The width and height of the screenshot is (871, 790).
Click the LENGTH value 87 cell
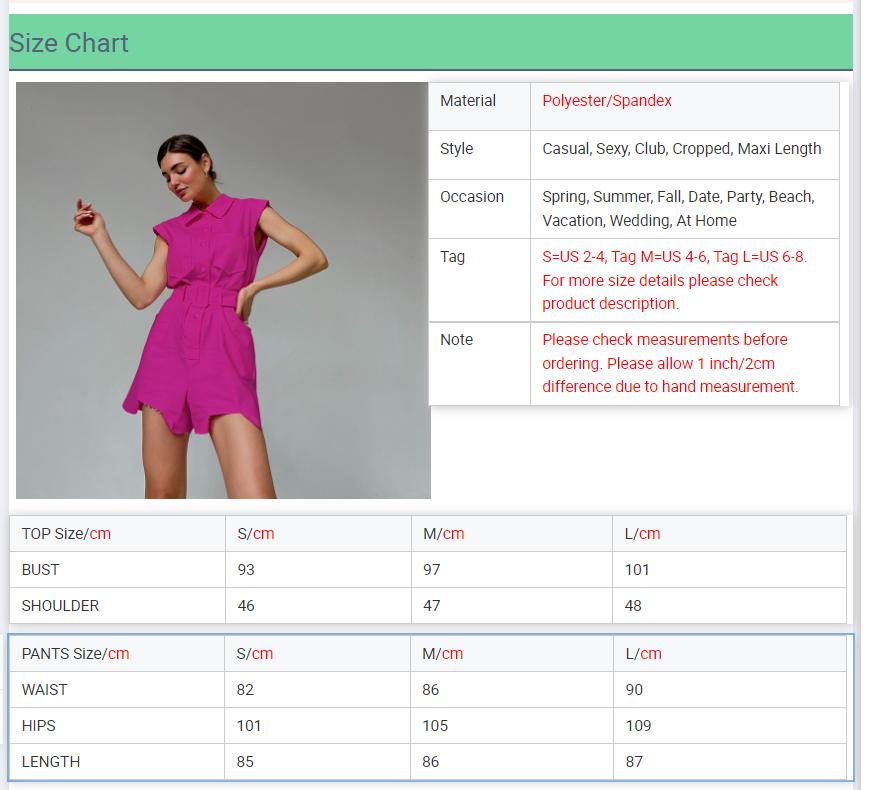(633, 762)
